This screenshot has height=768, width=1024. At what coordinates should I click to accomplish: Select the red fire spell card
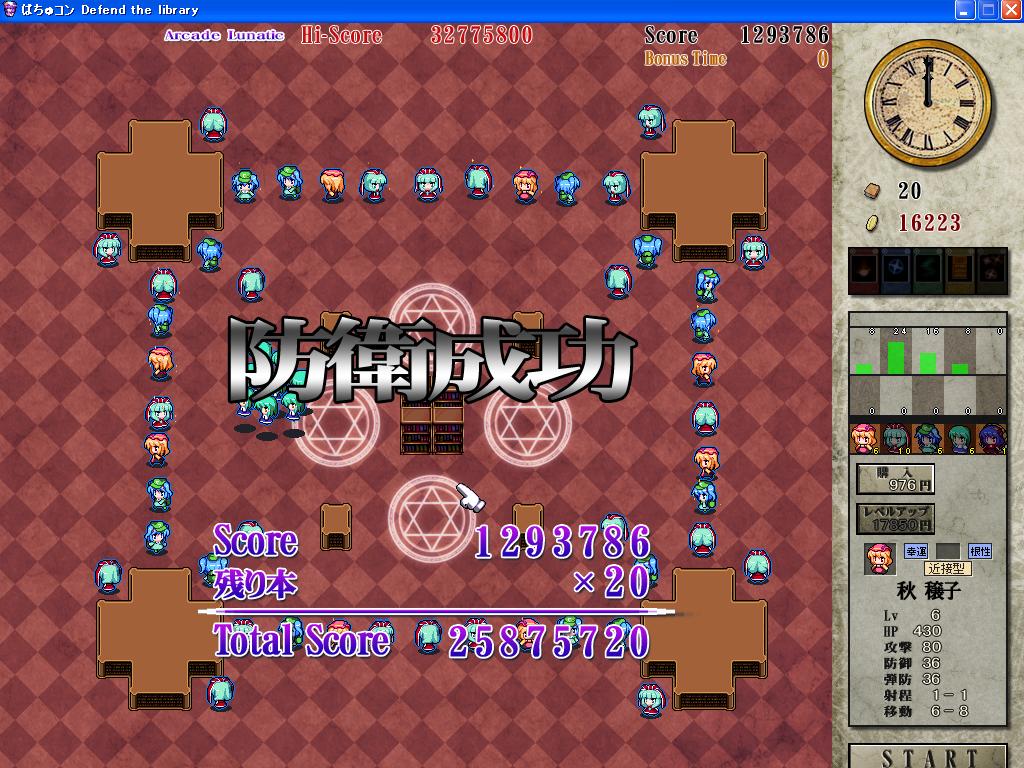(x=864, y=269)
